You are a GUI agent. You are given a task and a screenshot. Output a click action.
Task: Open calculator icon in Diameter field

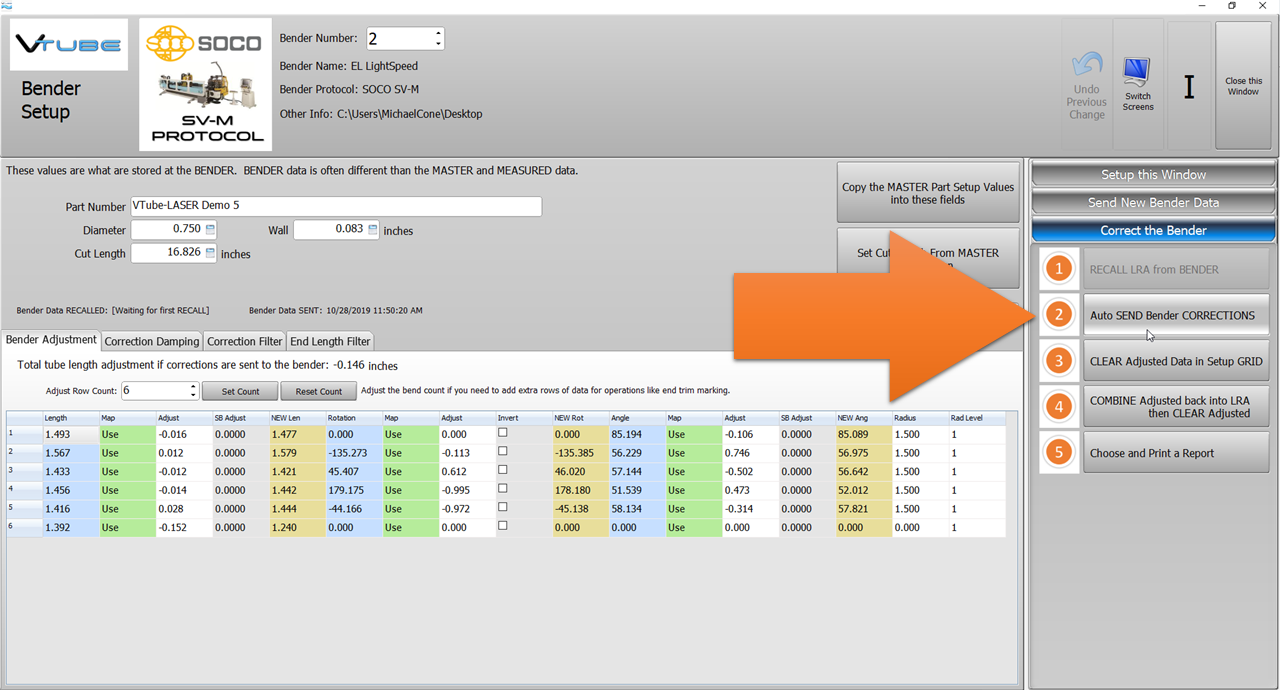coord(210,230)
